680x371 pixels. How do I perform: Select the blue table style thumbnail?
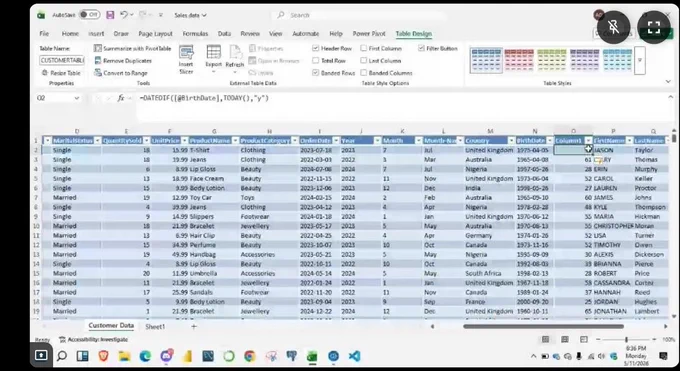[486, 60]
